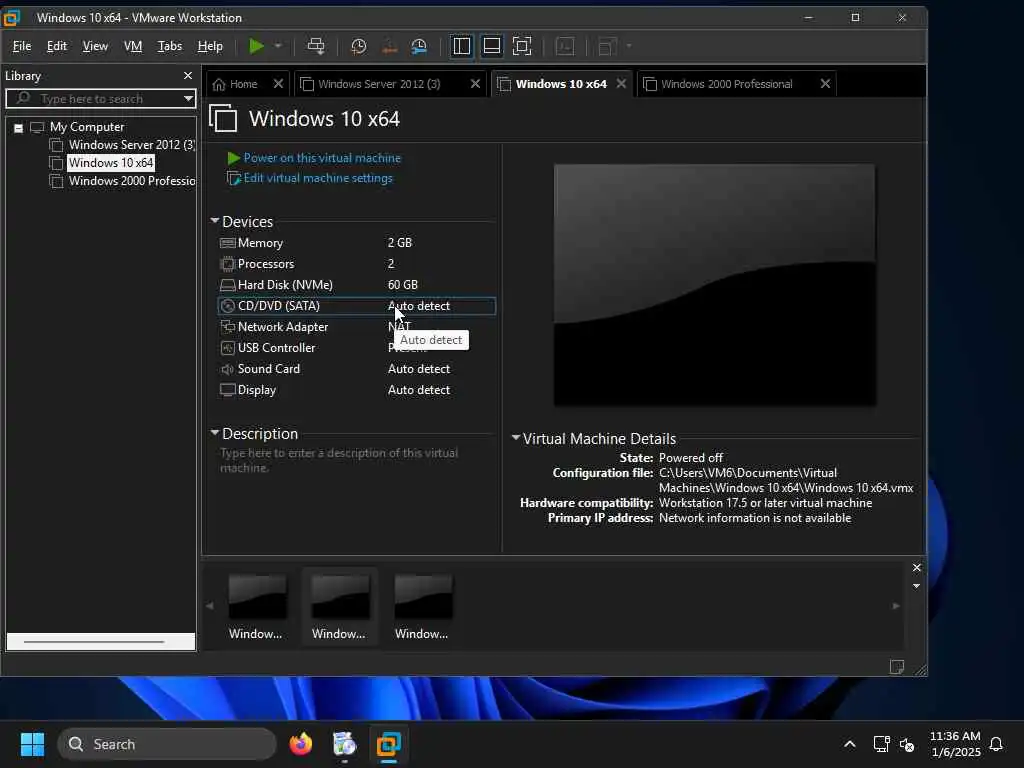1024x768 pixels.
Task: Click the Hard Disk (NVMe) device icon
Action: click(x=227, y=285)
